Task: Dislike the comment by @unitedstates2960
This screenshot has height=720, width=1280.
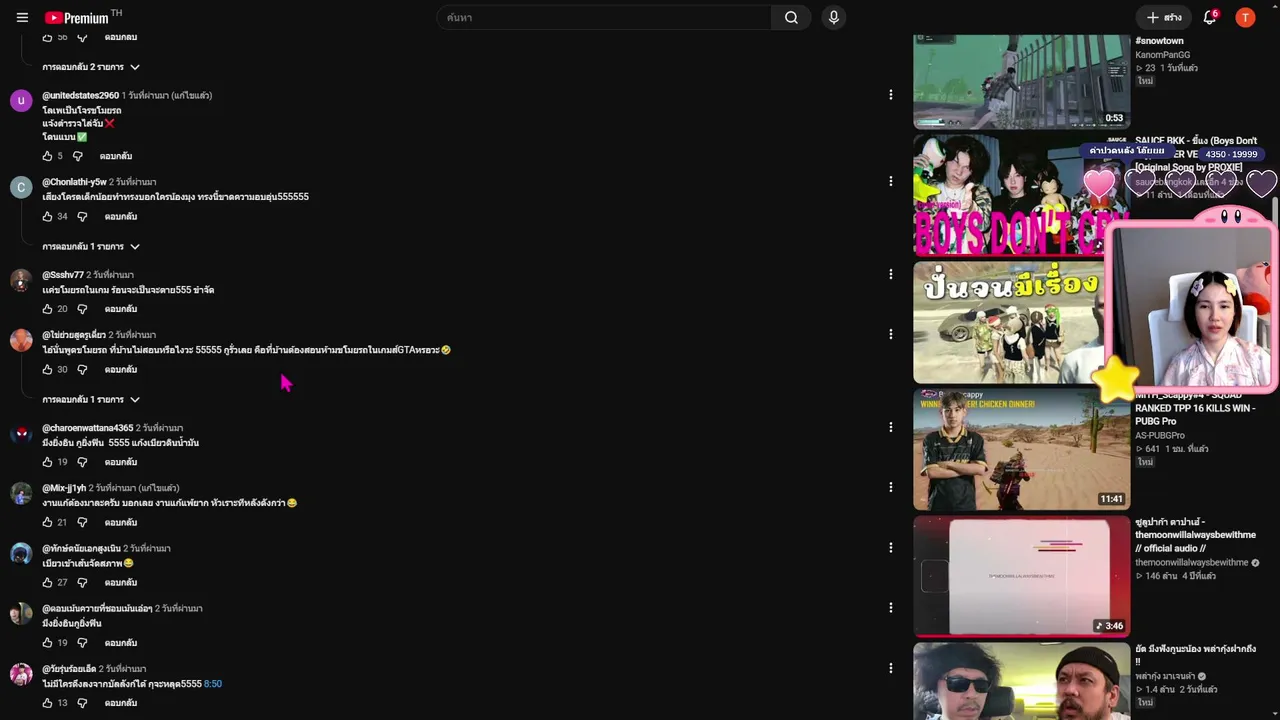Action: 77,156
